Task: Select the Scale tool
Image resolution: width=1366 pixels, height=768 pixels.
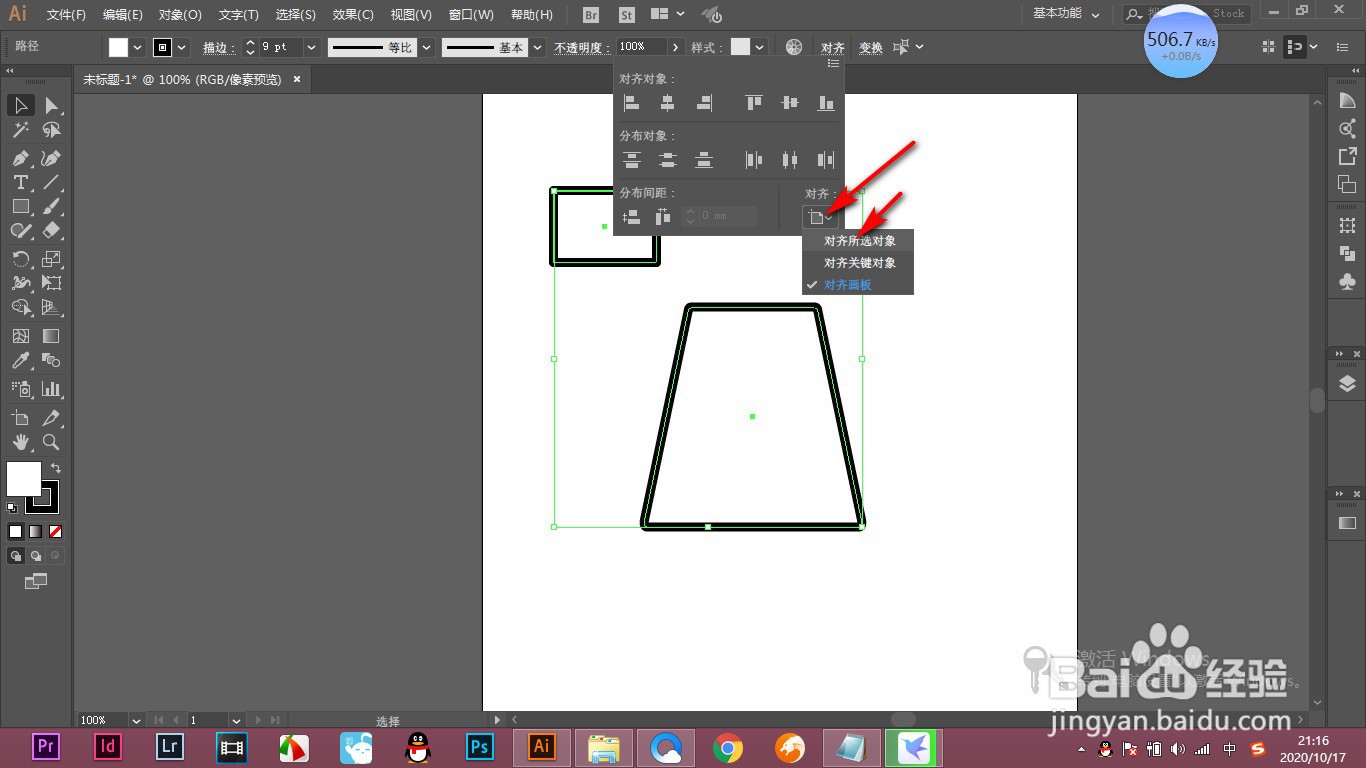Action: (x=51, y=259)
